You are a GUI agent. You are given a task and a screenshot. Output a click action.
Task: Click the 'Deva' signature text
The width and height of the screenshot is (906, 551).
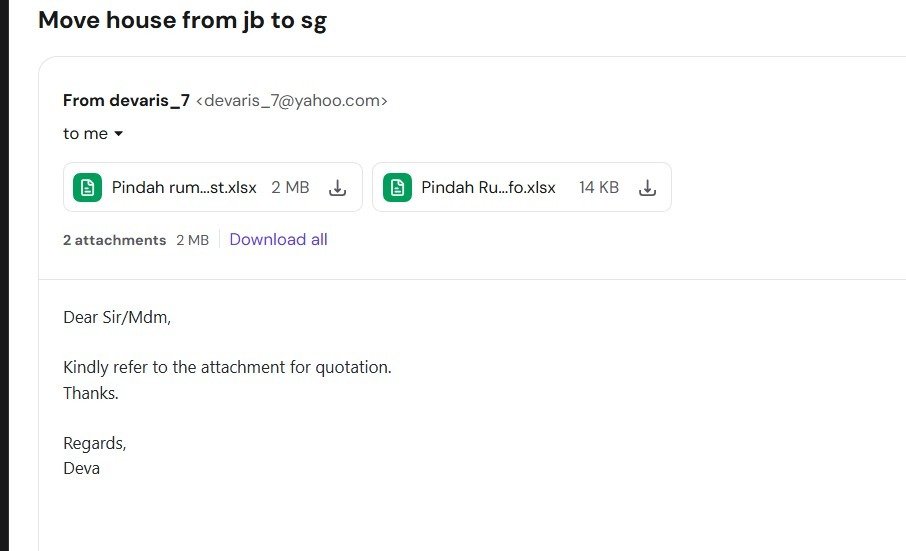click(x=81, y=468)
